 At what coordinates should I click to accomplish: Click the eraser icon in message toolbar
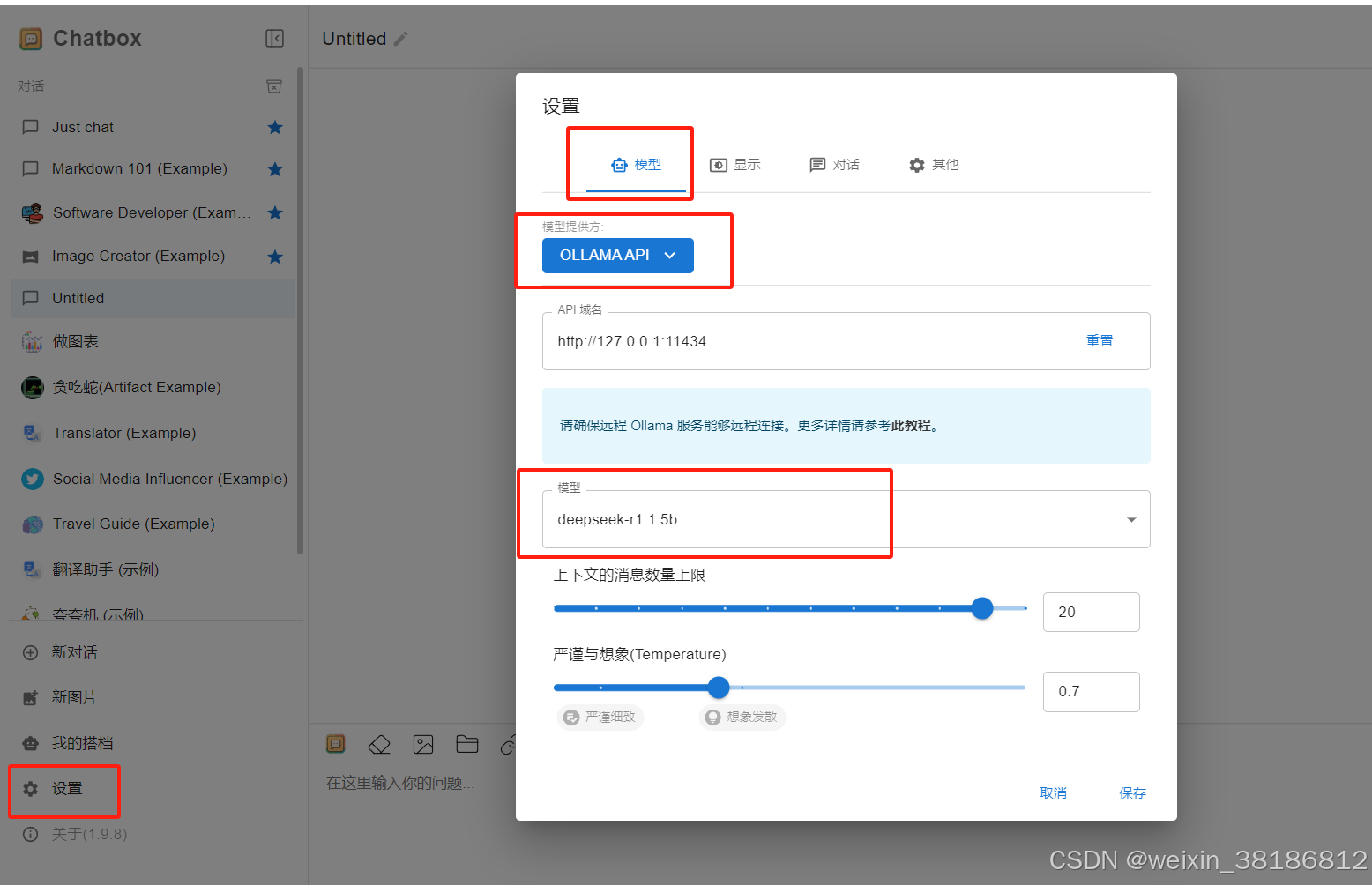point(379,745)
